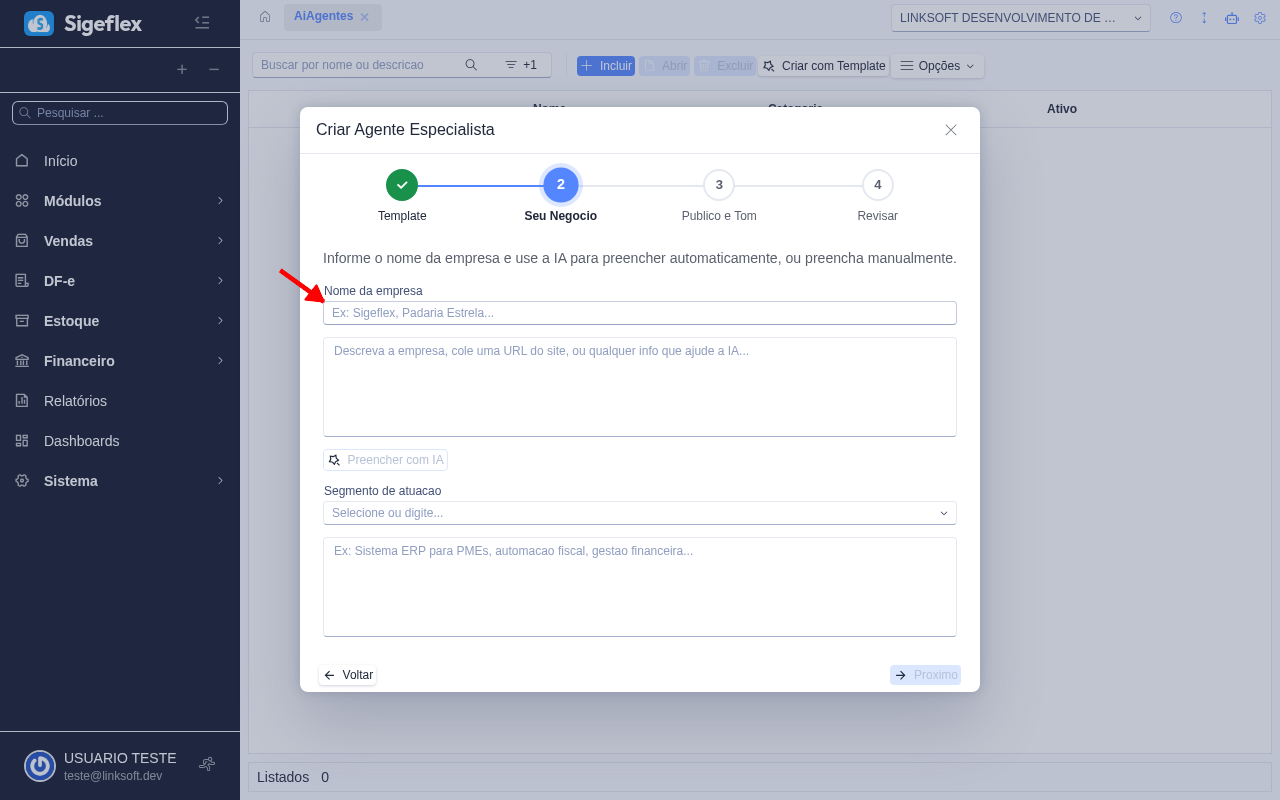Click the company description text area

(x=640, y=387)
